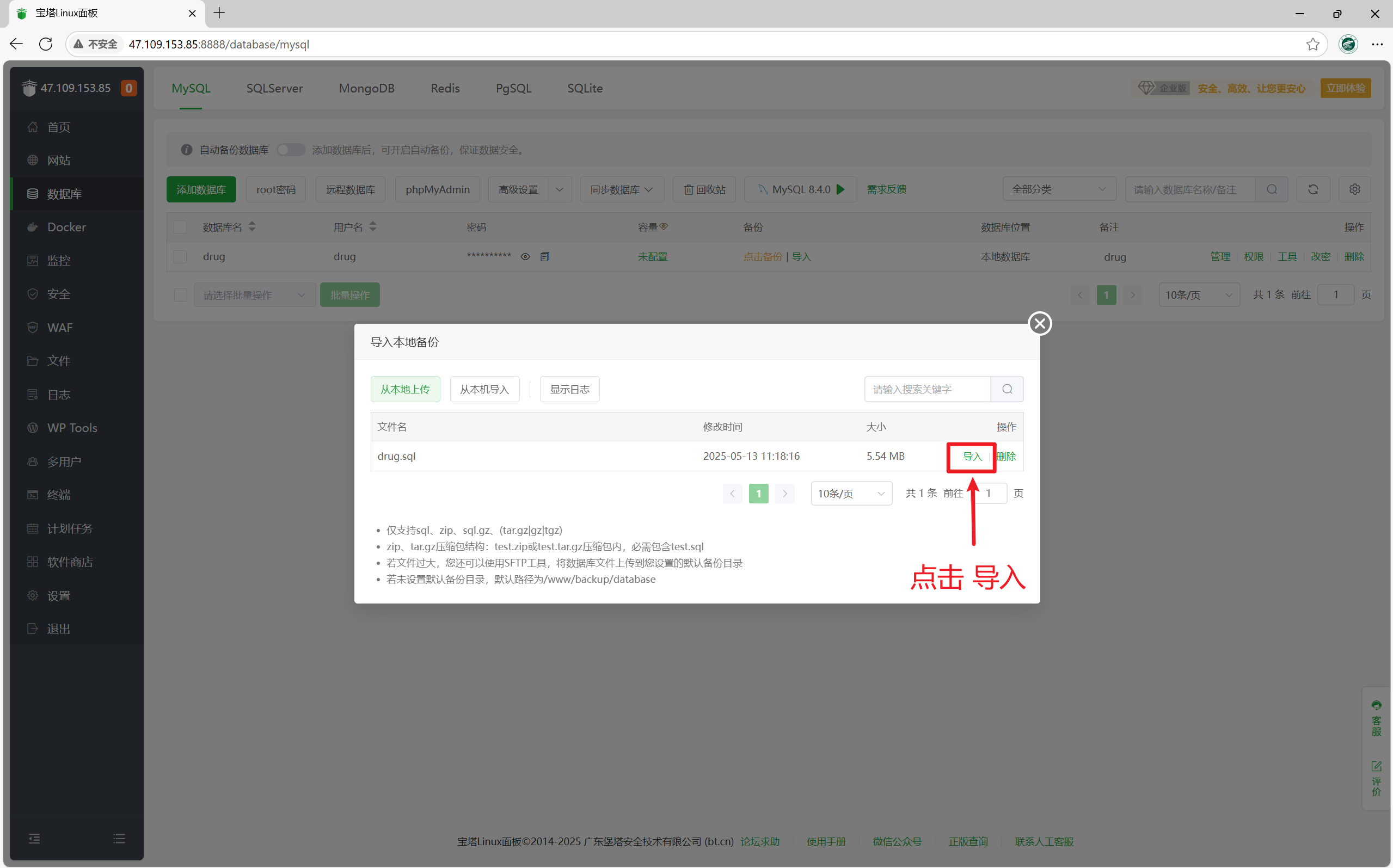Viewport: 1393px width, 868px height.
Task: Check the drug database row checkbox
Action: pos(180,257)
